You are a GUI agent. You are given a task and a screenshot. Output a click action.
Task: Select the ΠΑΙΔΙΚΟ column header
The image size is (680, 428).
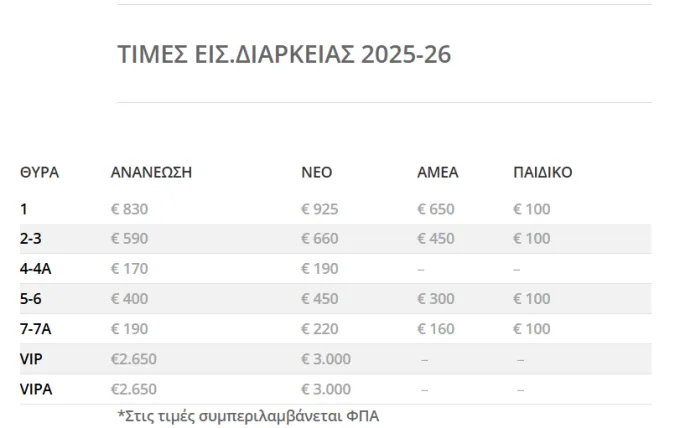pos(543,173)
